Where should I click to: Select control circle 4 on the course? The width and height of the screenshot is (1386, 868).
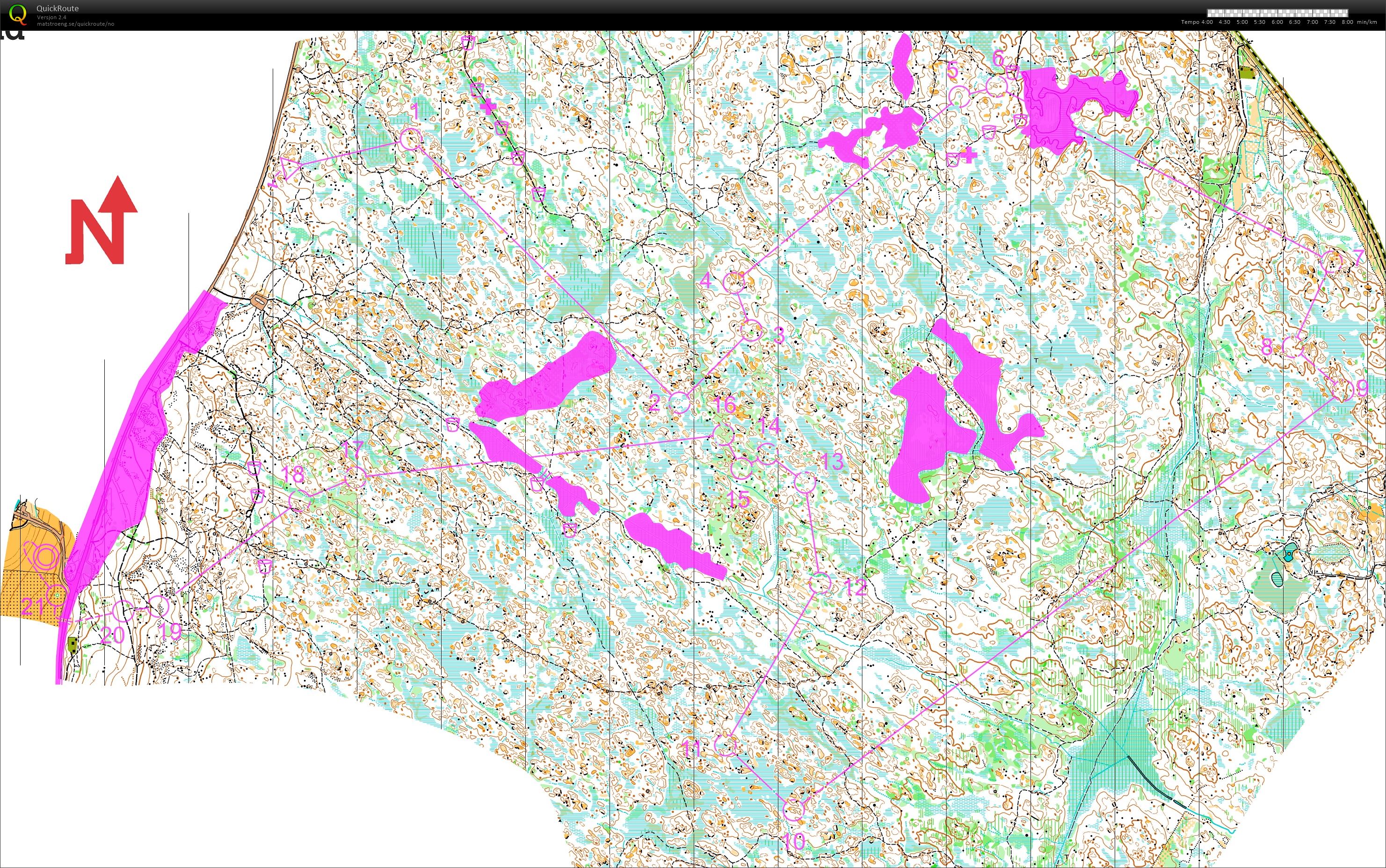pyautogui.click(x=734, y=282)
